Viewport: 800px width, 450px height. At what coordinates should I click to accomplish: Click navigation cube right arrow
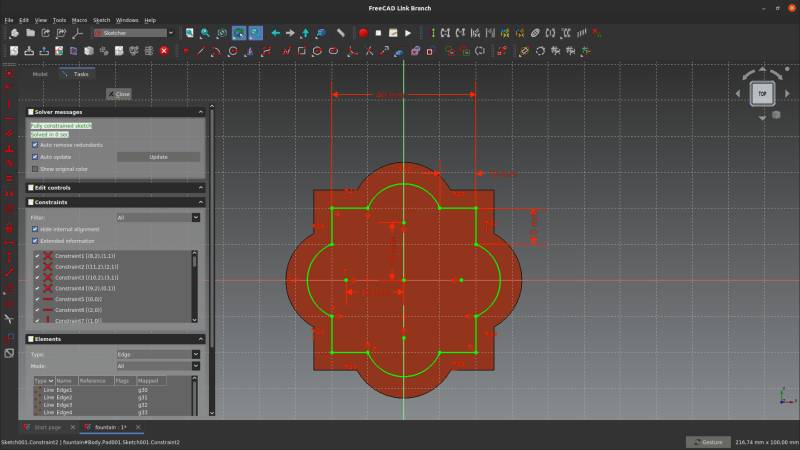point(787,94)
